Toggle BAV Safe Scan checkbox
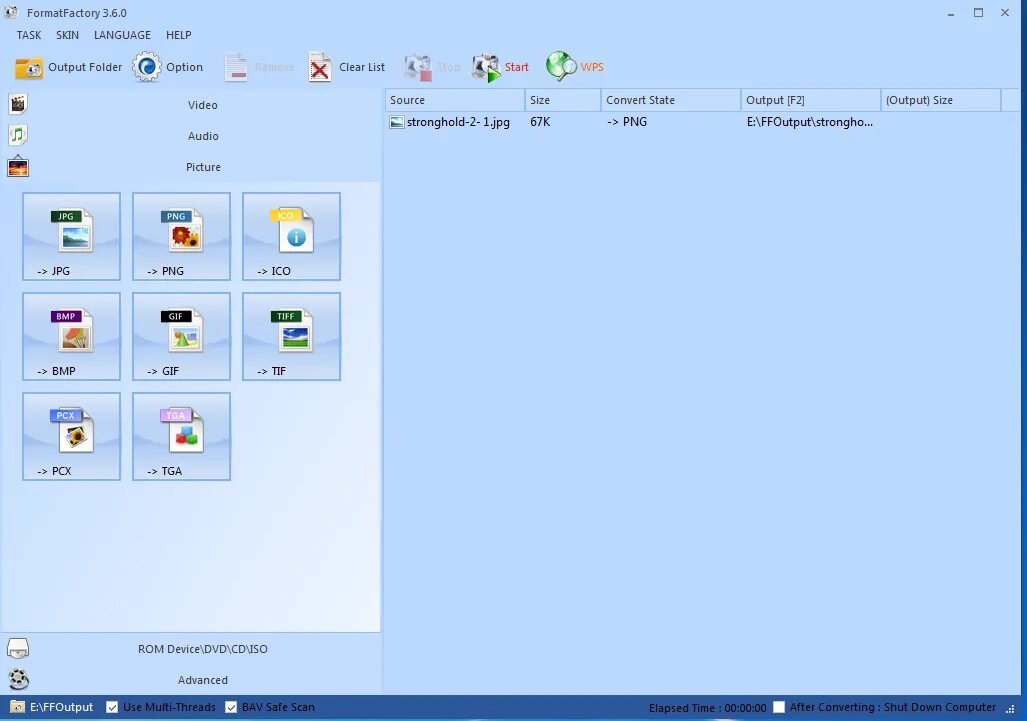The height and width of the screenshot is (721, 1027). [x=231, y=707]
